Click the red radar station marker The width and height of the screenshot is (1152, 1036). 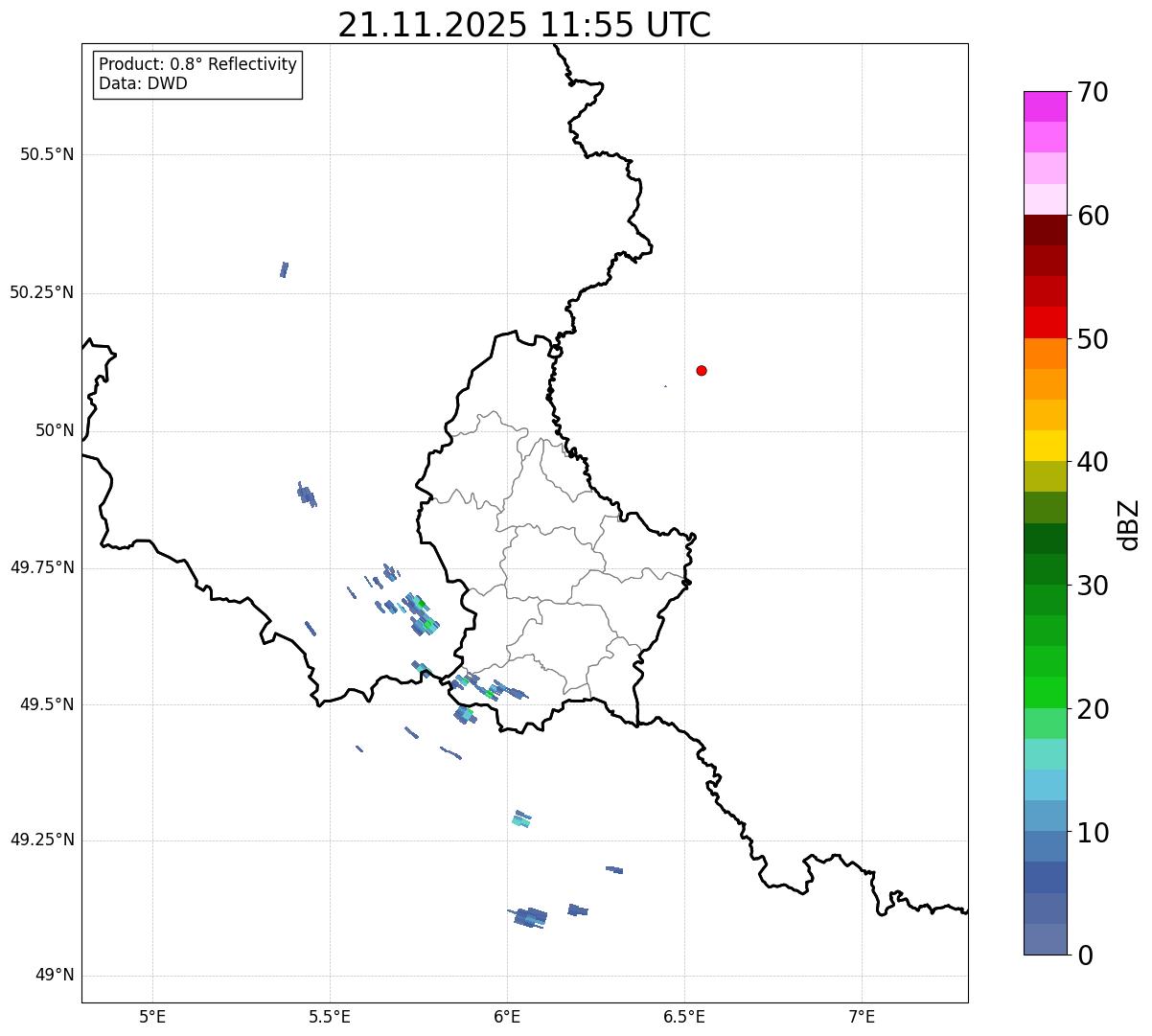coord(702,370)
